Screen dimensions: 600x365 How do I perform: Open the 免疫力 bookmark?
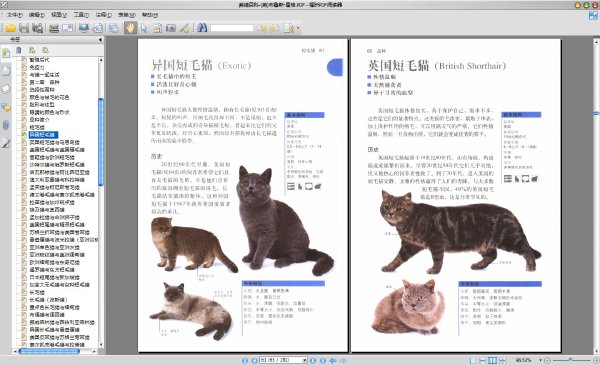tap(37, 67)
